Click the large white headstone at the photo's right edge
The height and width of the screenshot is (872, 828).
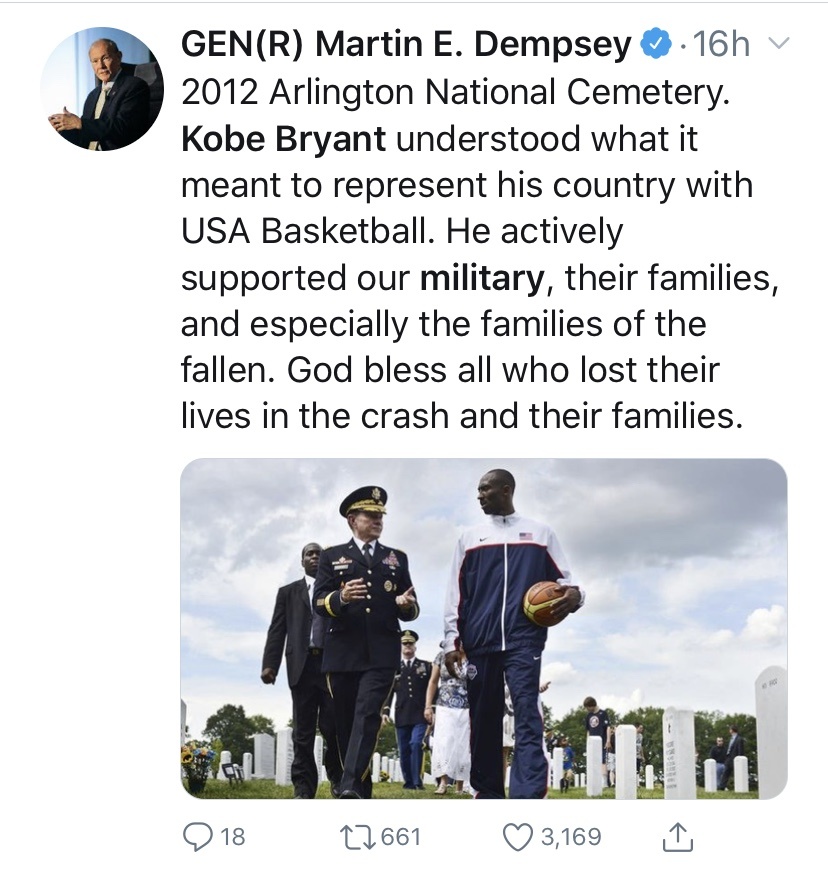click(770, 728)
